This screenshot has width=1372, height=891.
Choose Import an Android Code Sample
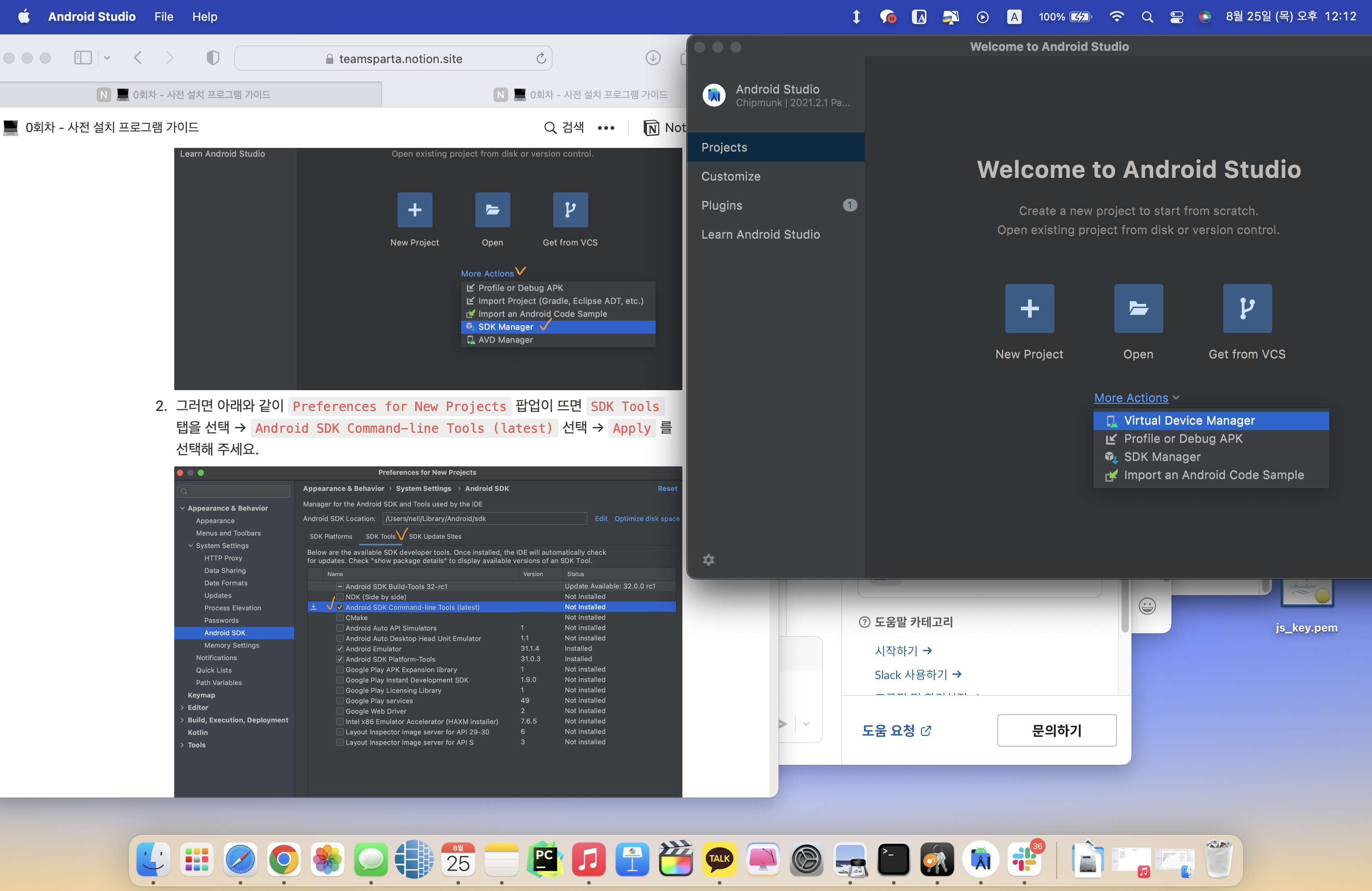[x=1210, y=475]
